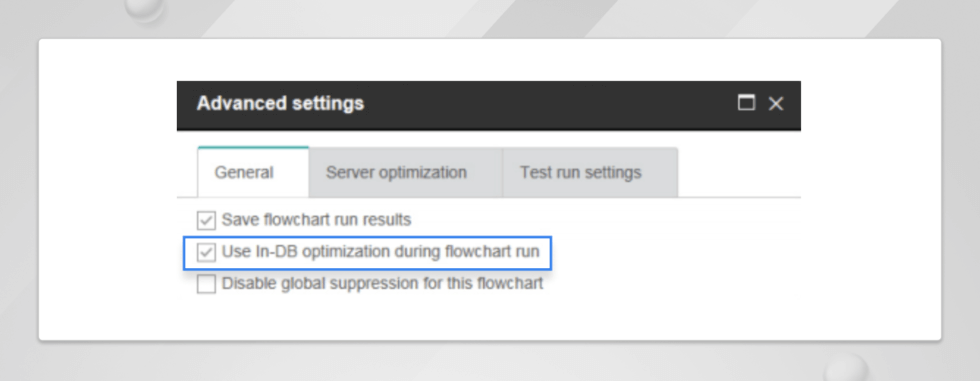This screenshot has height=381, width=980.
Task: Enable Disable global suppression checkbox
Action: 206,284
